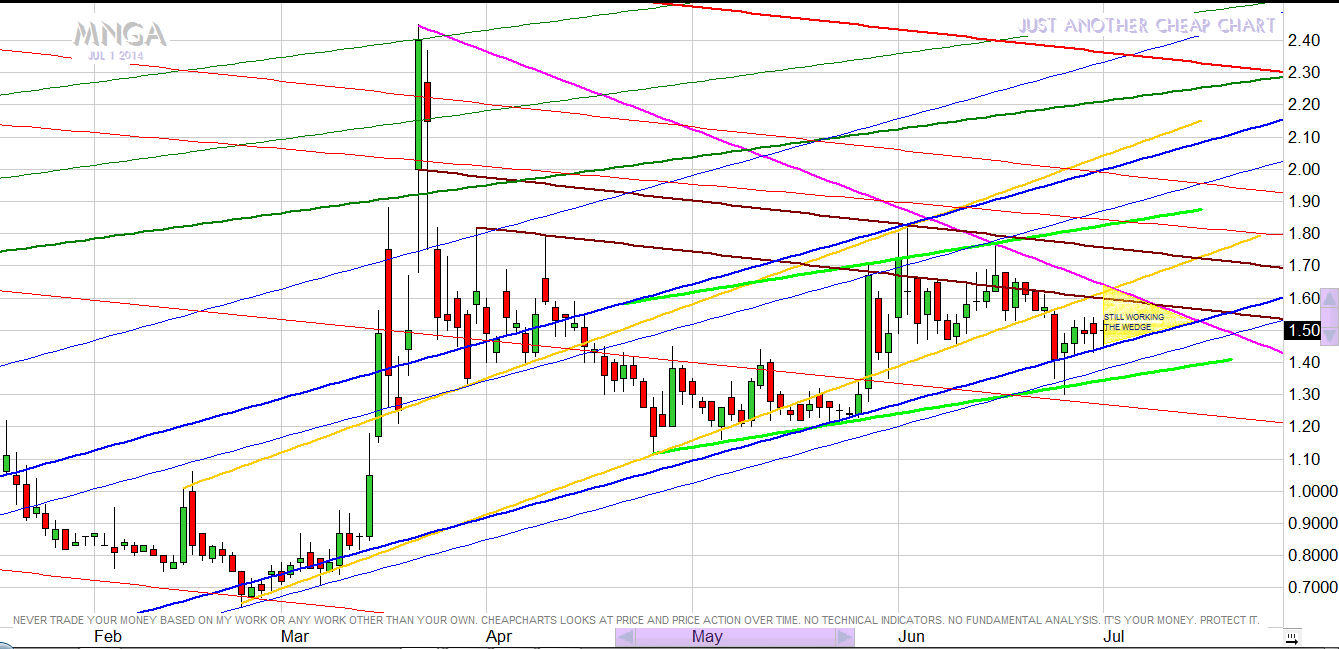
Task: Click the right arrow on the time scrollbar
Action: (845, 637)
